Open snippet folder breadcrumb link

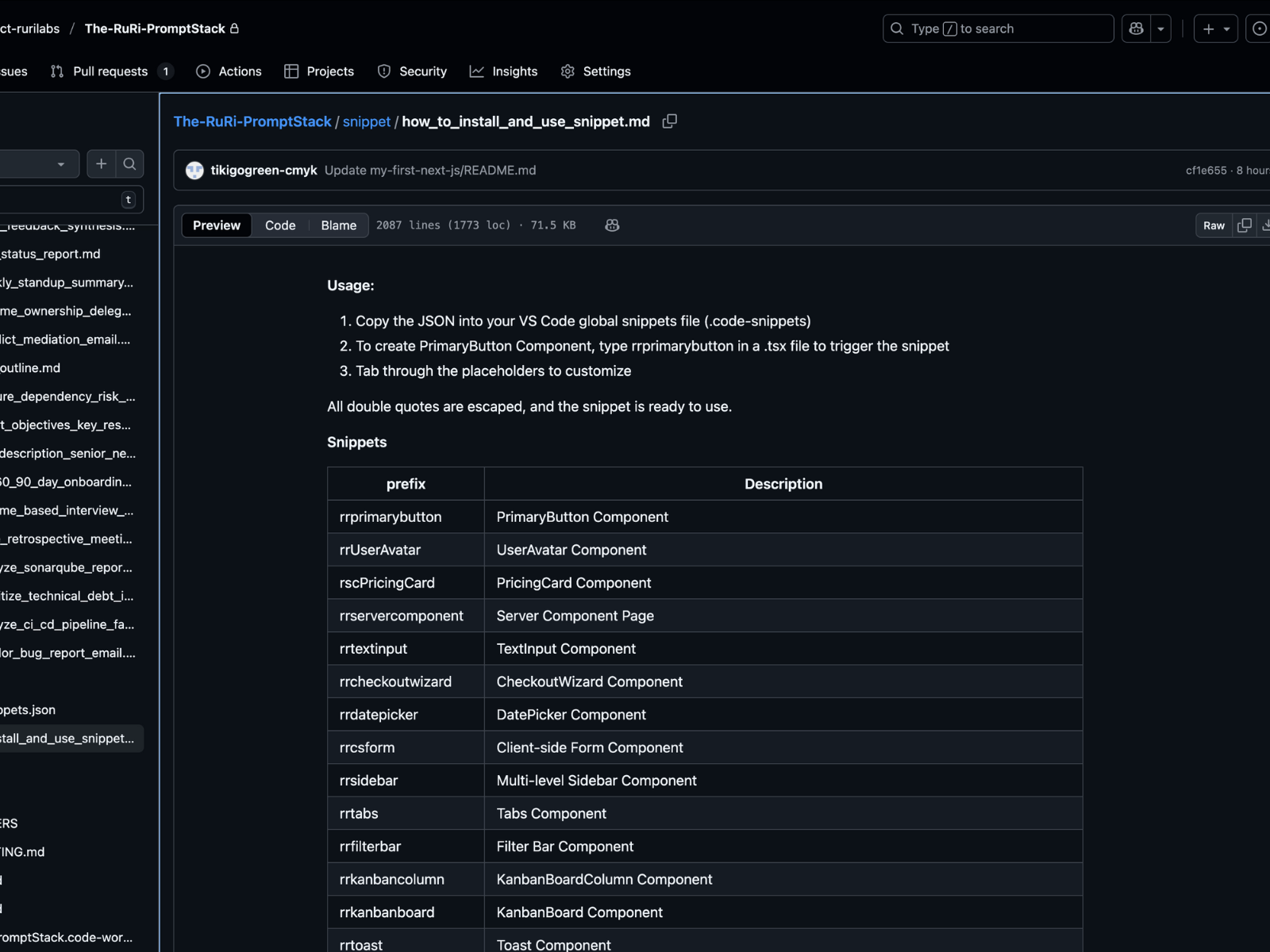point(367,121)
